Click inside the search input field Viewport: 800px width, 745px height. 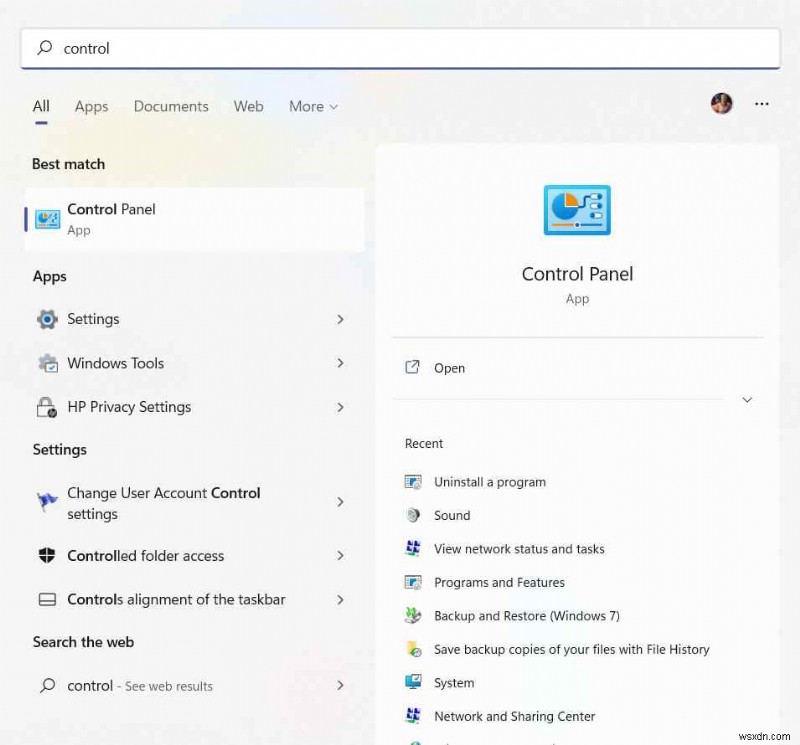tap(400, 48)
